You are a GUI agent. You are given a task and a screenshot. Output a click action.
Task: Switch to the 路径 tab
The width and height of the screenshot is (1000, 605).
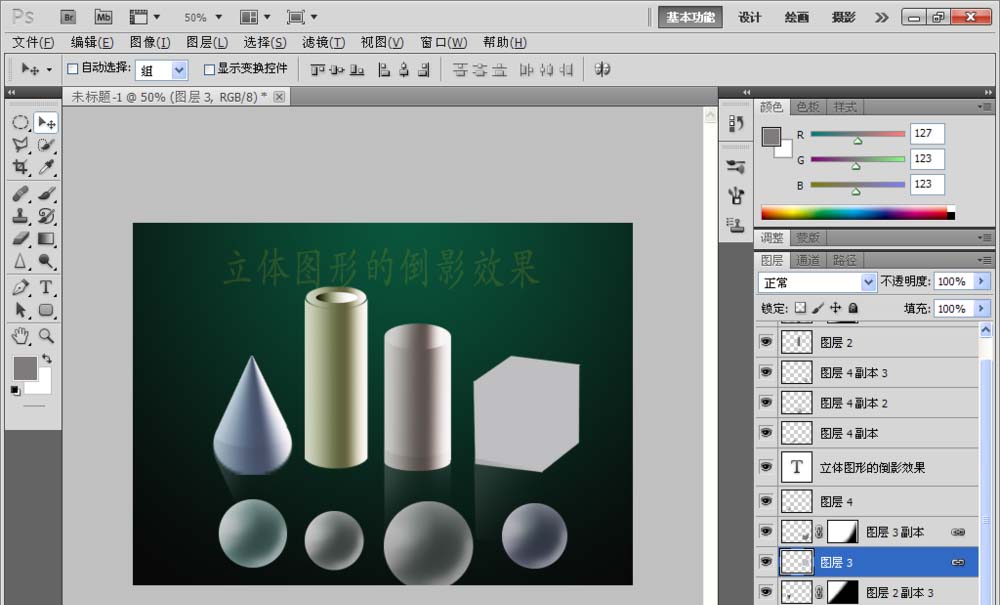point(844,260)
